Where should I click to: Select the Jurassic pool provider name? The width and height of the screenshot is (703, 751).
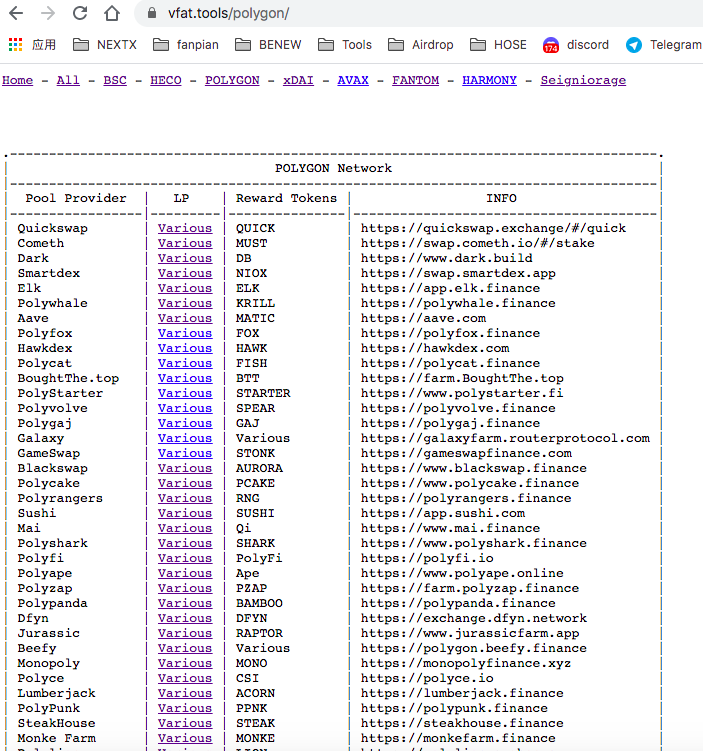(x=49, y=633)
